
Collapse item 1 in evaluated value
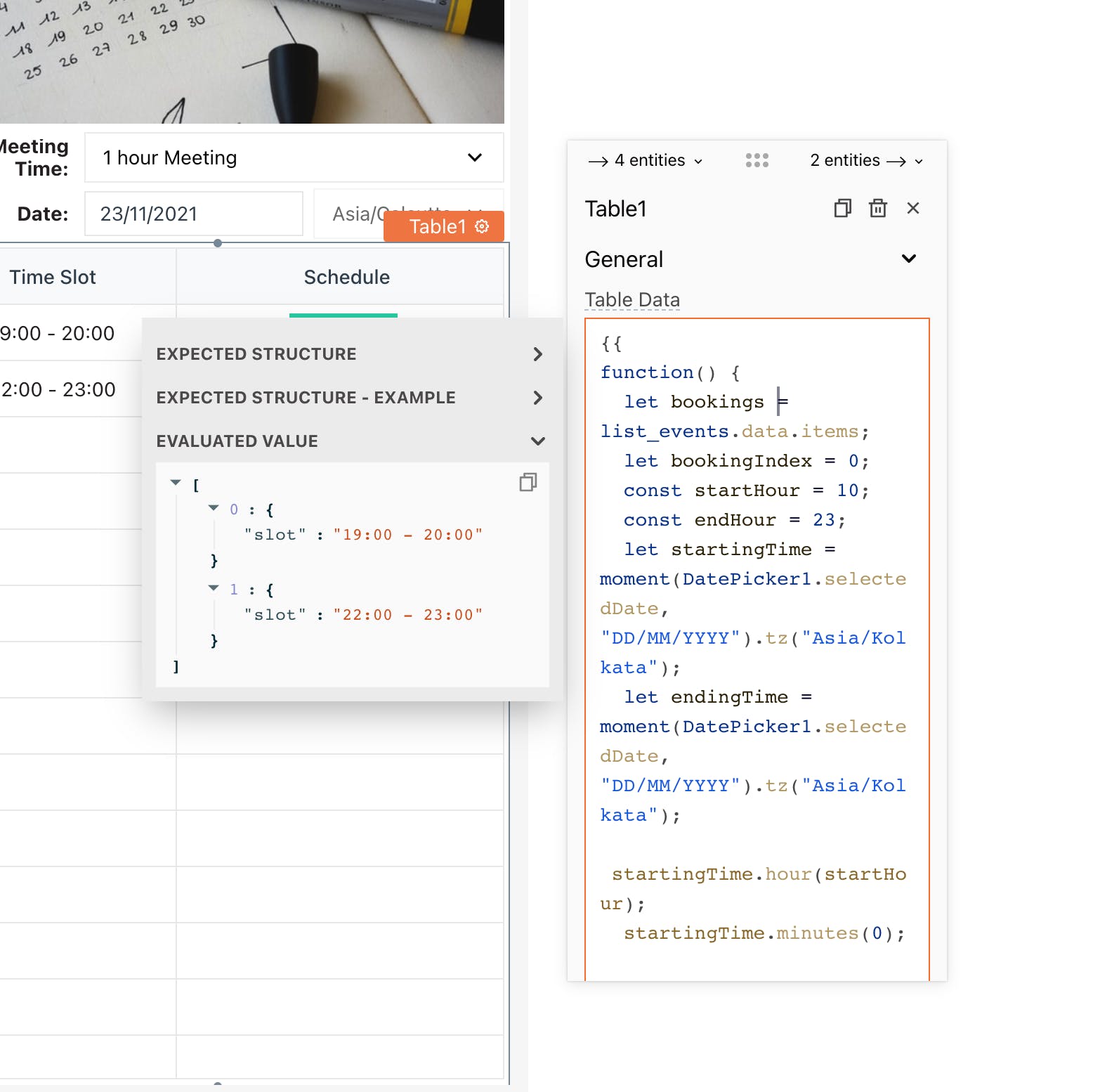[214, 588]
